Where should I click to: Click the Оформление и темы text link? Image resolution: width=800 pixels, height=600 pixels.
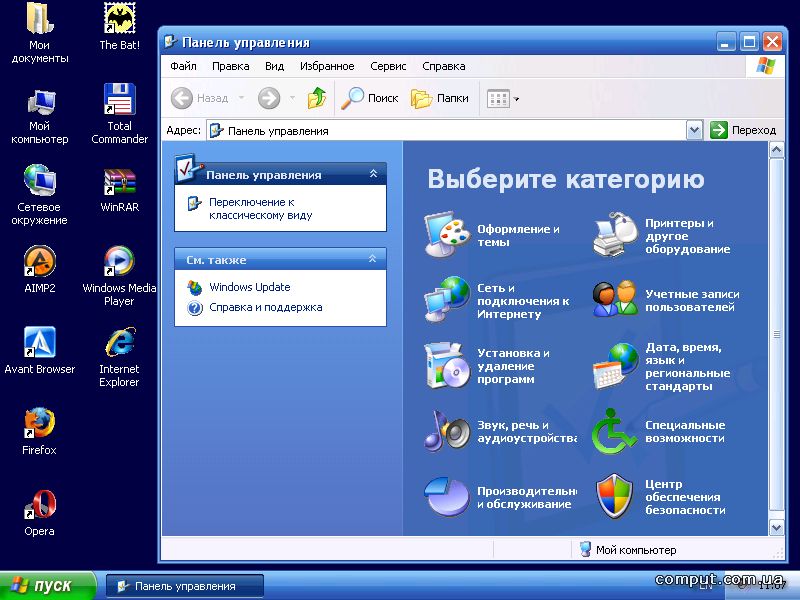point(518,235)
